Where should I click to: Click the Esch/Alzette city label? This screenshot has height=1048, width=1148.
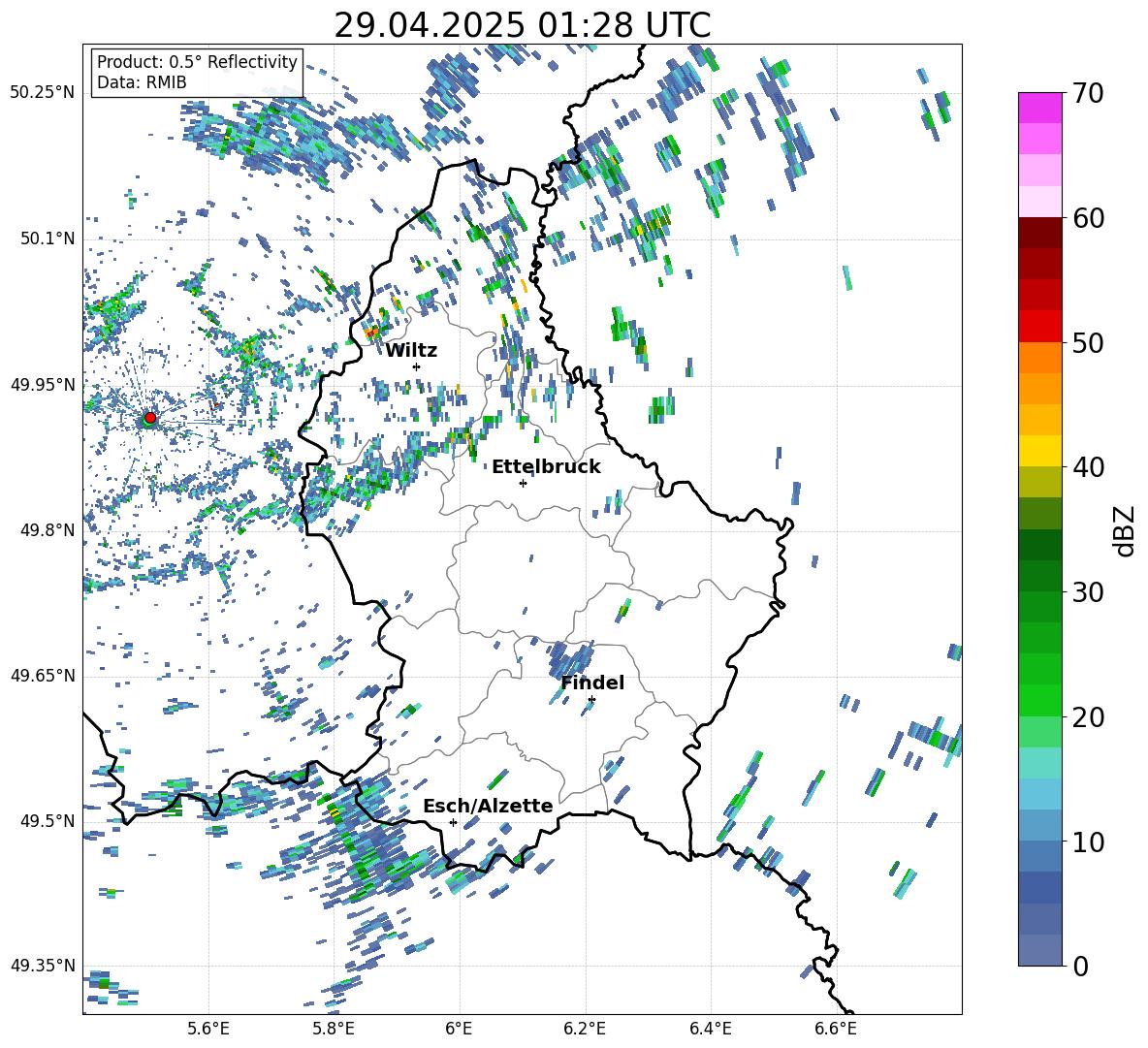click(x=488, y=806)
